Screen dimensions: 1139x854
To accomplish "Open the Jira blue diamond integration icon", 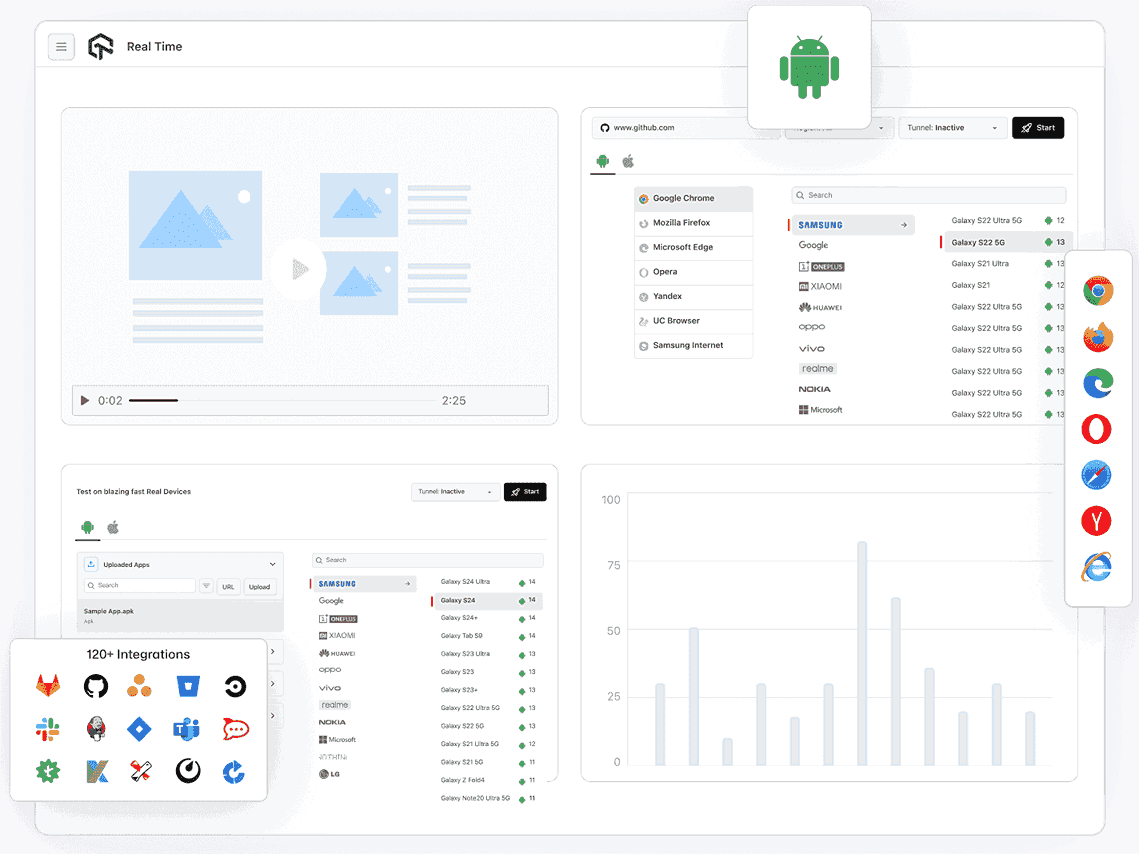I will click(x=139, y=728).
